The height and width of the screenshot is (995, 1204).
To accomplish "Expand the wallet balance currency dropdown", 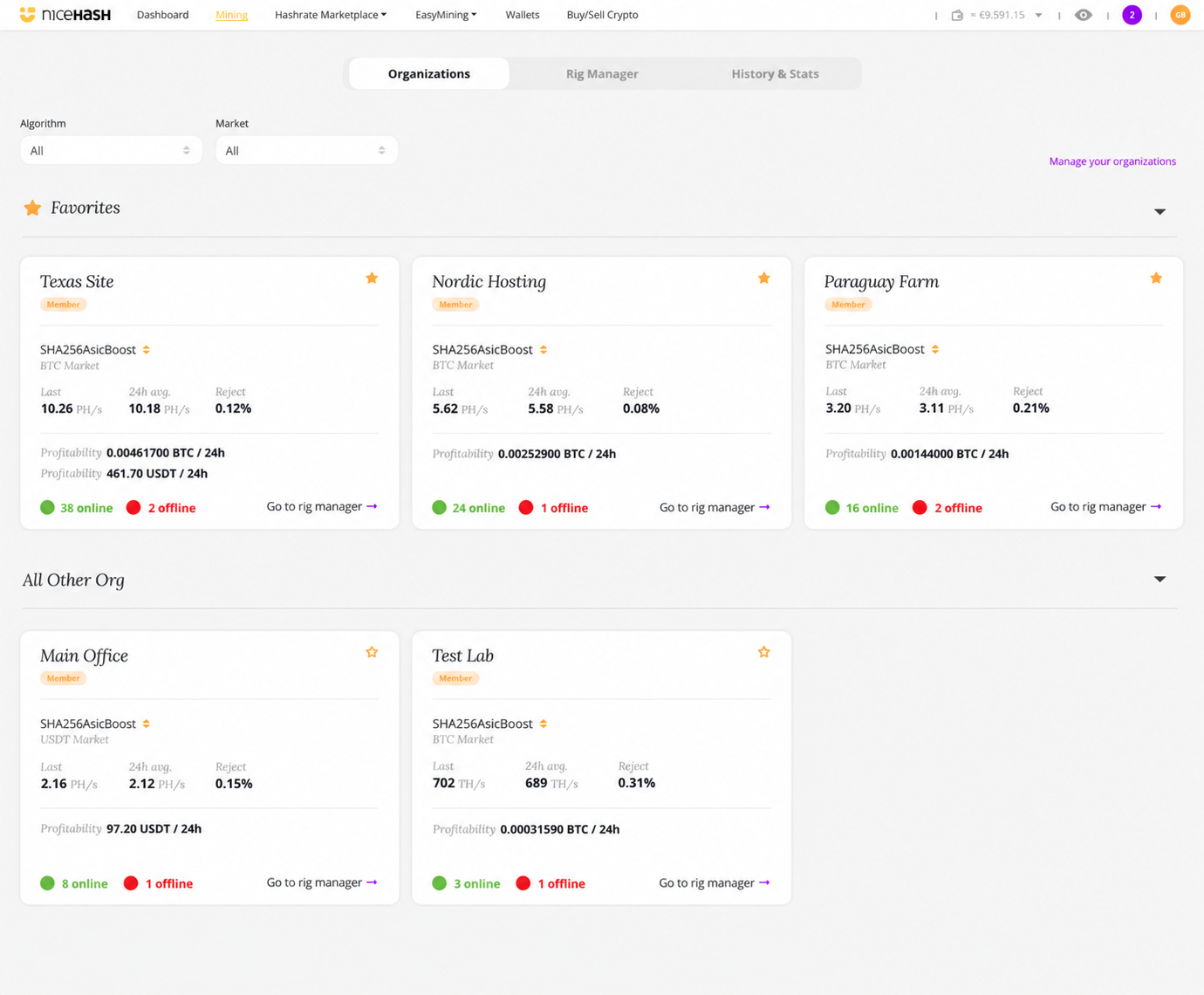I will (1038, 15).
